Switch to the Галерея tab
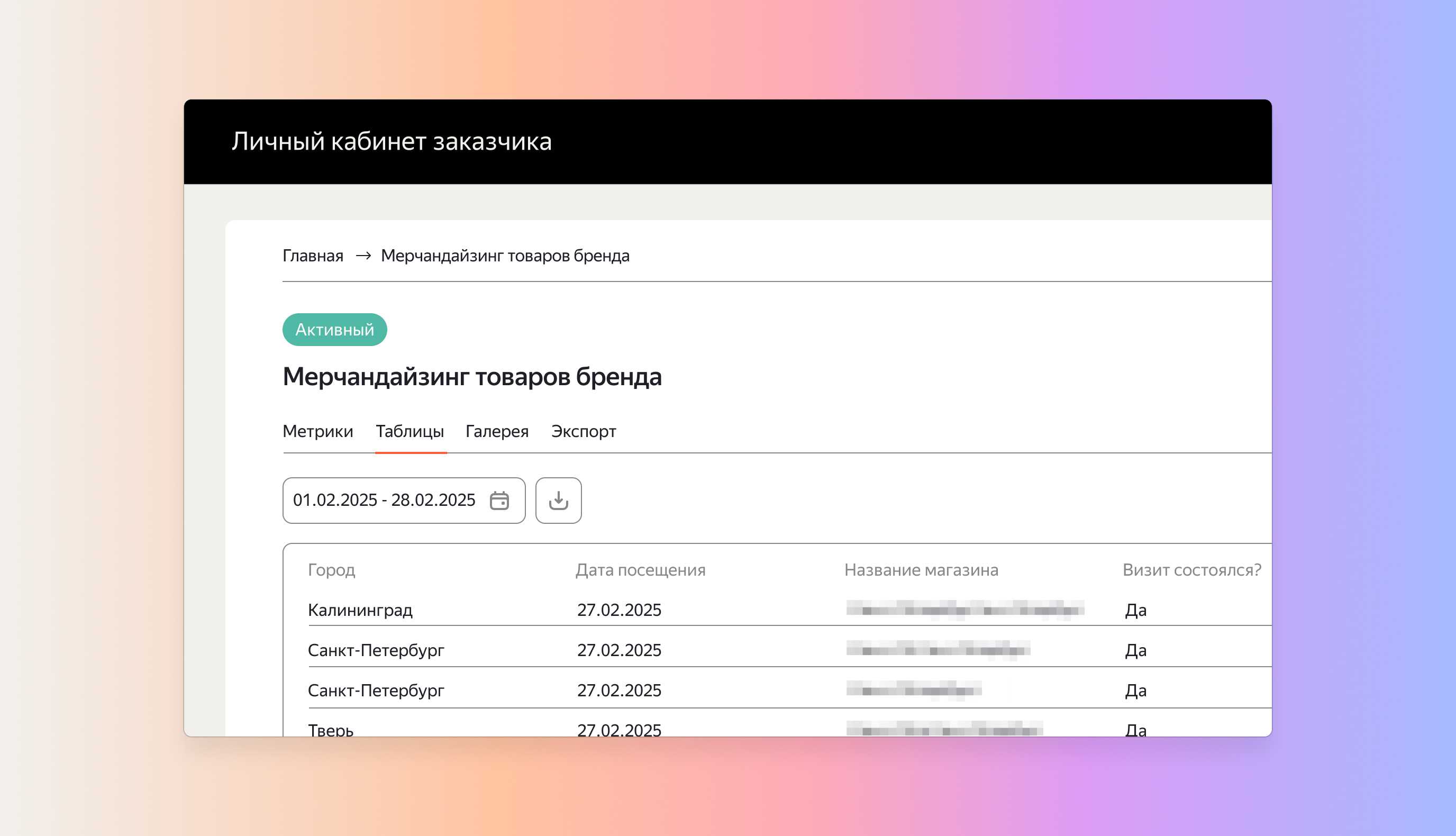The width and height of the screenshot is (1456, 836). pyautogui.click(x=497, y=431)
